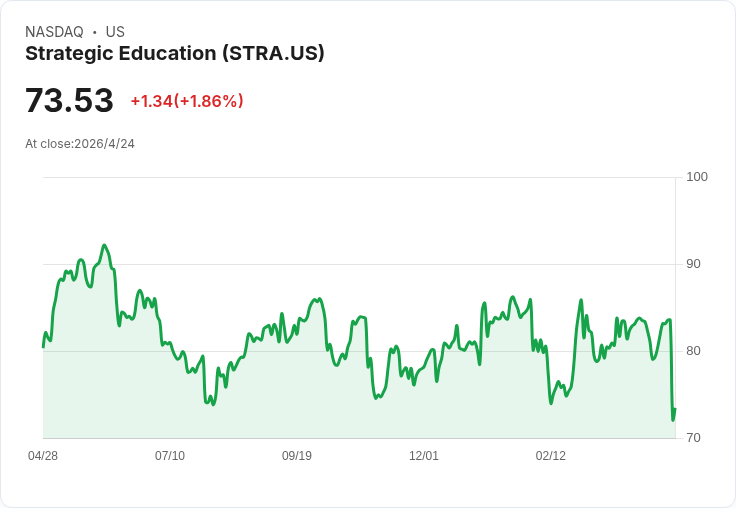Select the 12/01 date on the axis
This screenshot has height=508, width=736.
coord(424,456)
